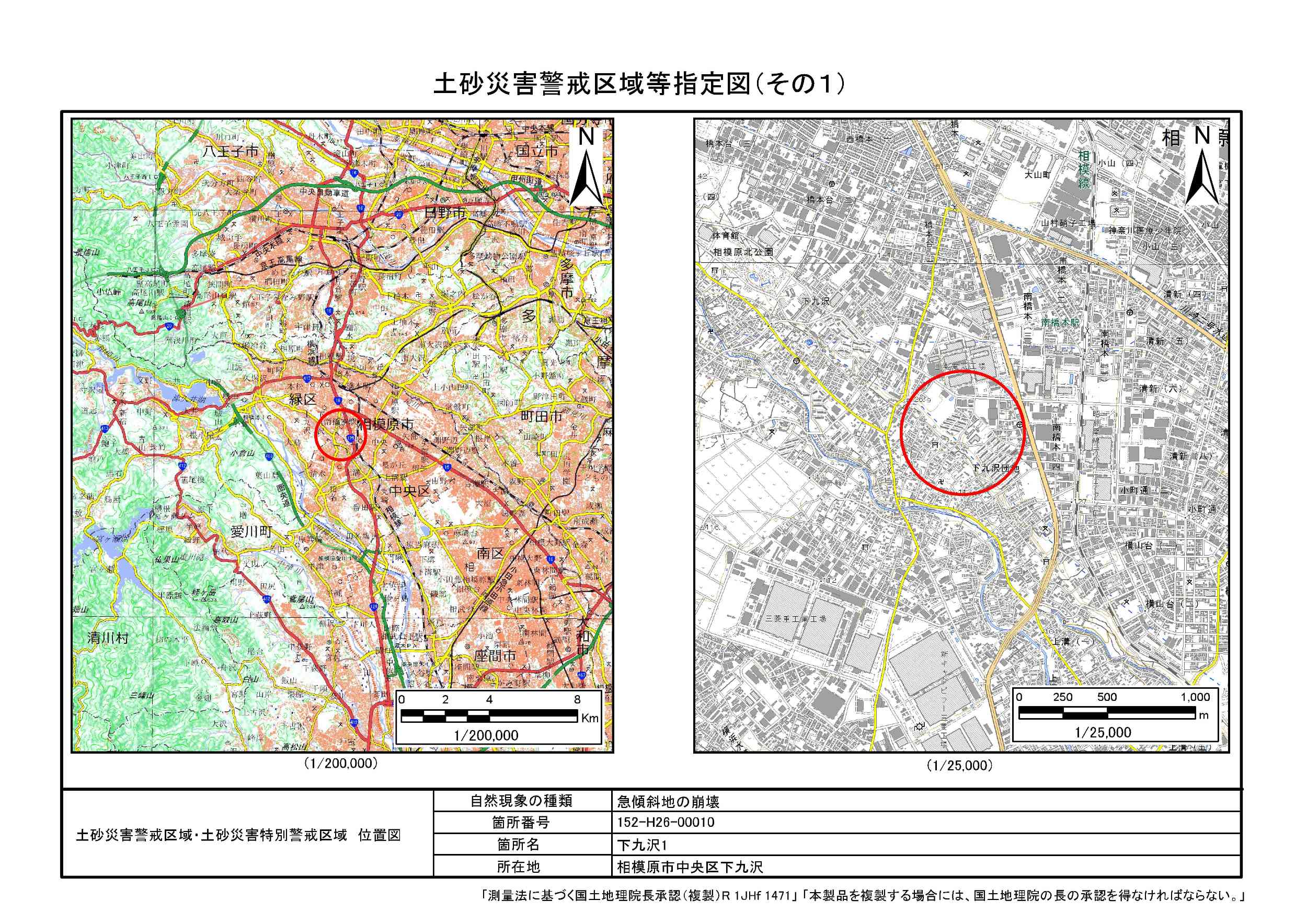Click the 相模原北公園 label on the detail map

click(743, 251)
